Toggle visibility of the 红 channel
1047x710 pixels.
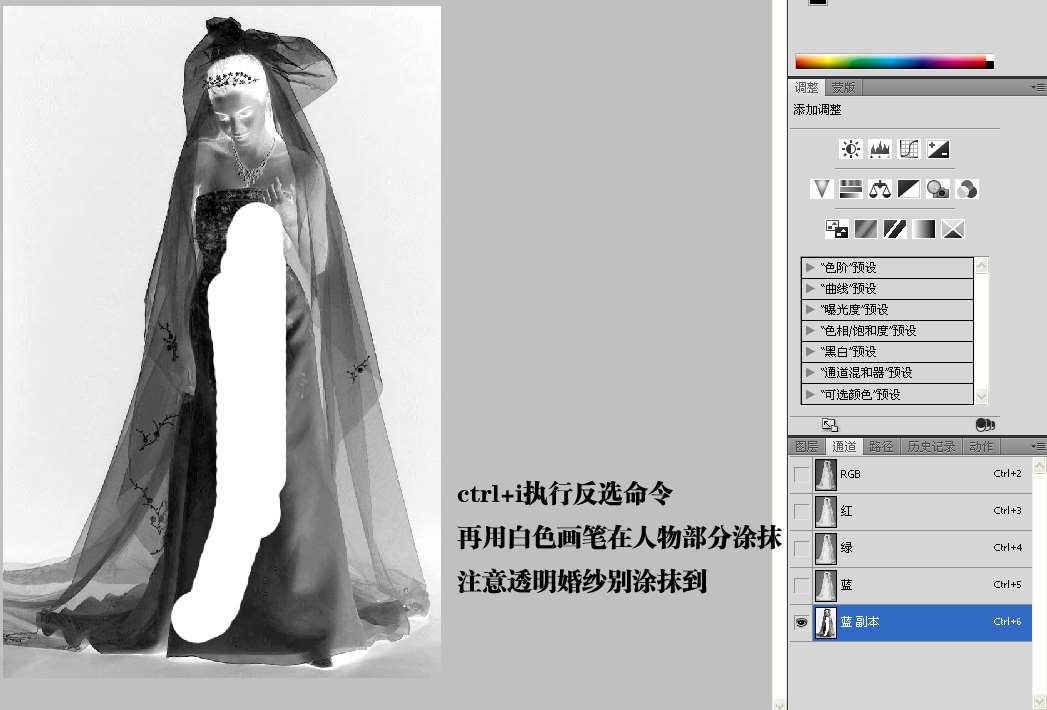[801, 511]
